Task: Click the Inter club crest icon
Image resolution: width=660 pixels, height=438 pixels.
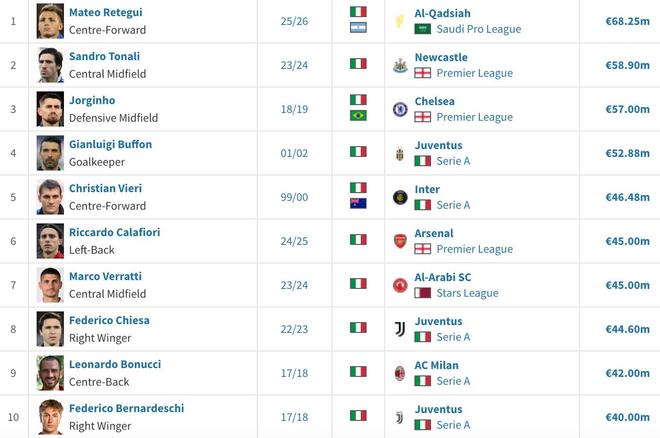Action: point(400,197)
